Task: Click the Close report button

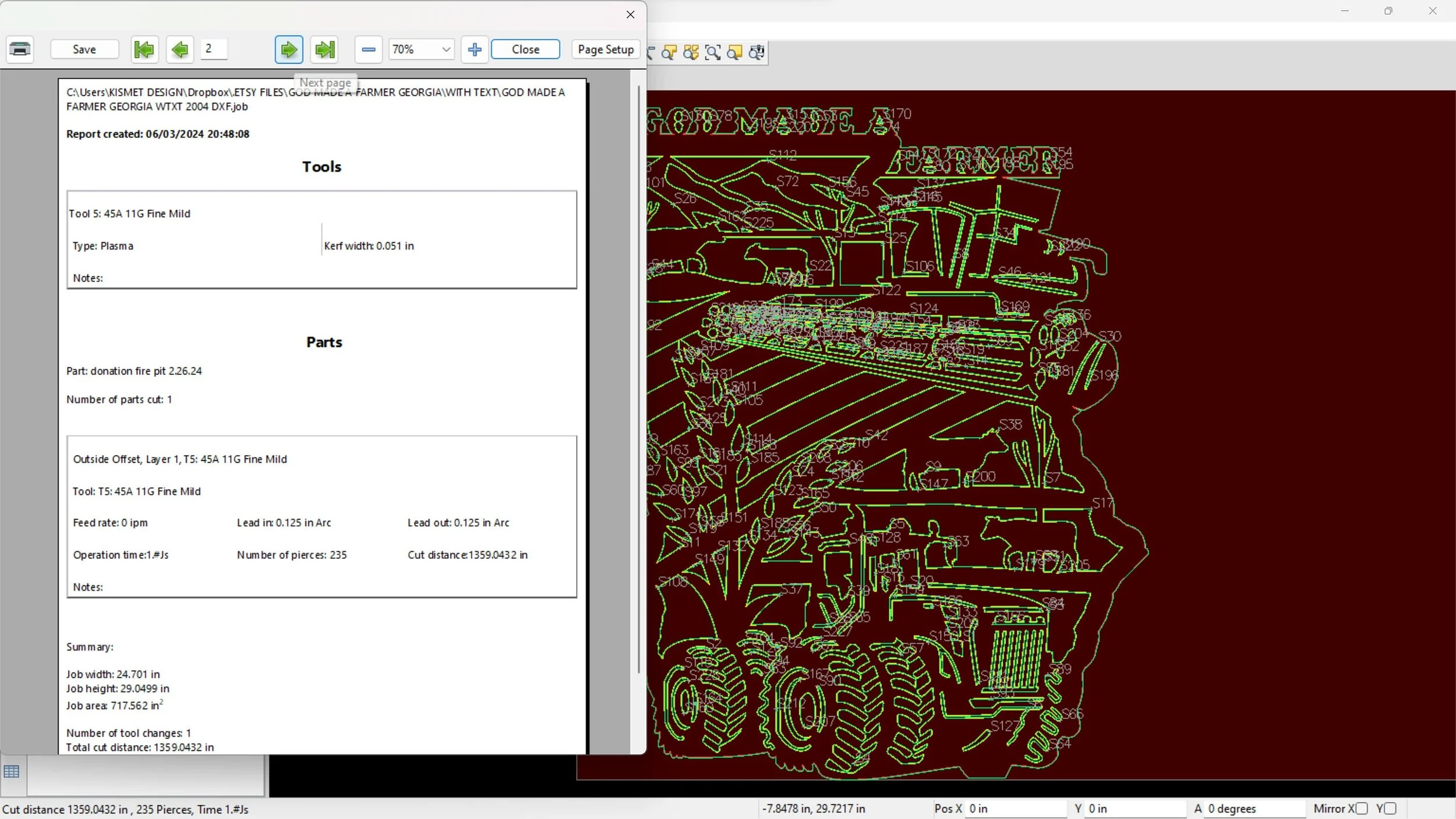Action: 525,49
